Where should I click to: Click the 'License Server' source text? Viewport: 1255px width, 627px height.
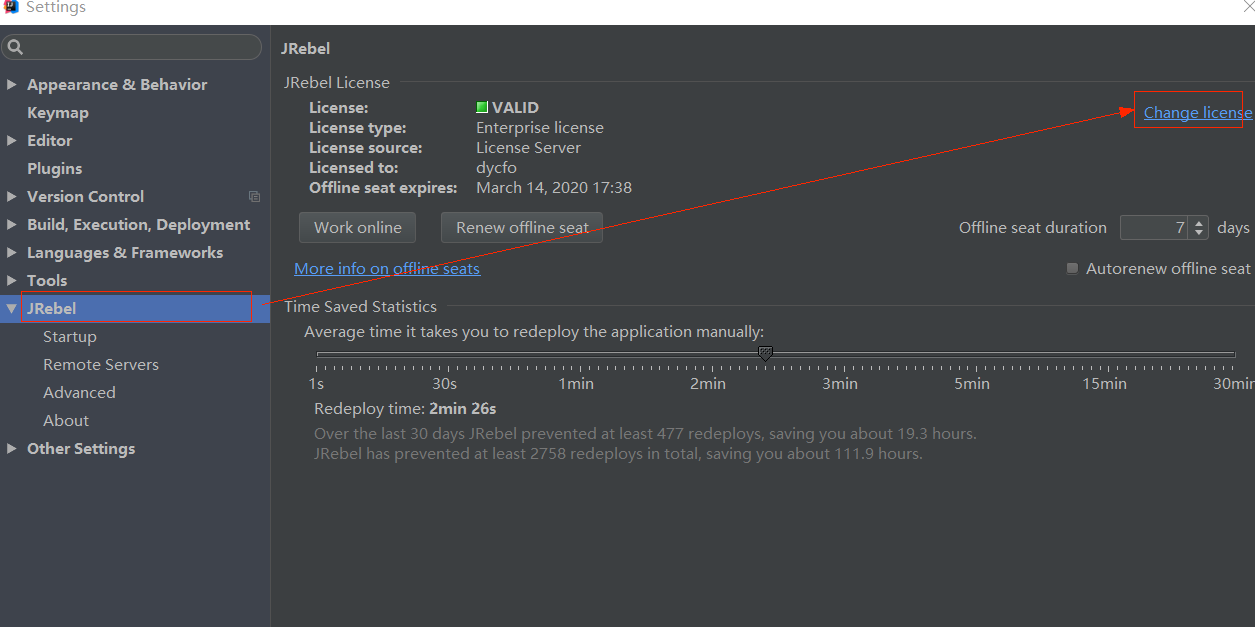[528, 148]
